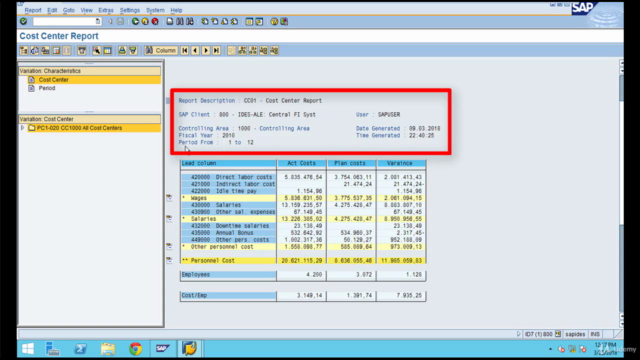
Task: Collapse the Personnel Cost total row icon
Action: pos(169,260)
